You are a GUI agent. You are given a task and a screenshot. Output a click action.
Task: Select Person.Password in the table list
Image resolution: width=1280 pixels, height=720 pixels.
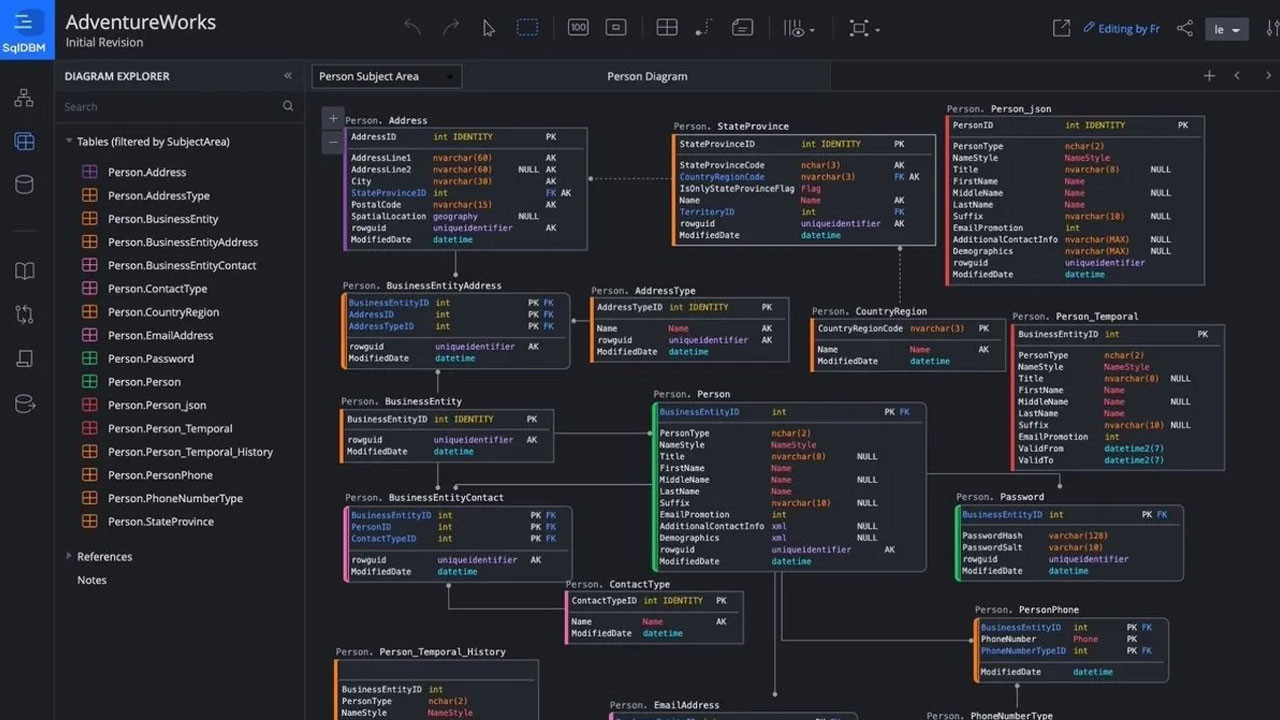[151, 359]
